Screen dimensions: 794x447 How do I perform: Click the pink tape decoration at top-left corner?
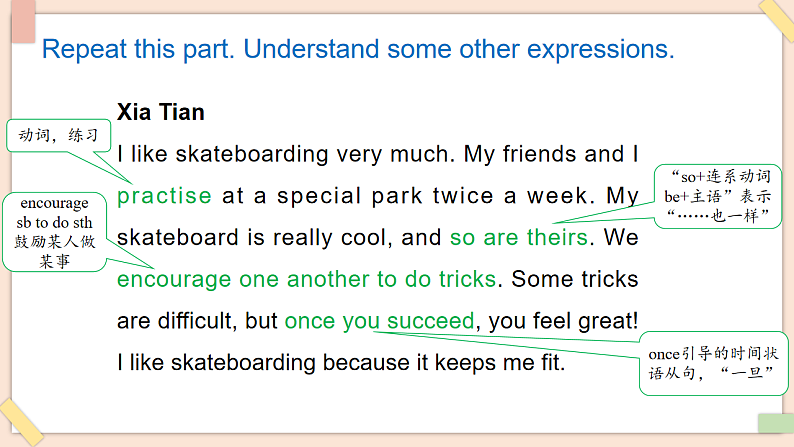[x=20, y=21]
